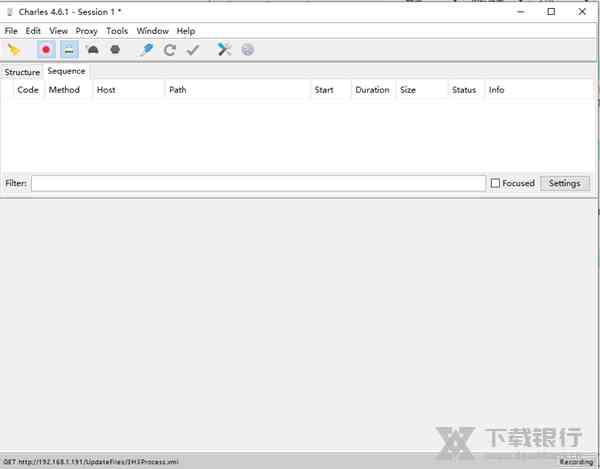This screenshot has width=600, height=469.
Task: Open the Window menu
Action: [153, 31]
